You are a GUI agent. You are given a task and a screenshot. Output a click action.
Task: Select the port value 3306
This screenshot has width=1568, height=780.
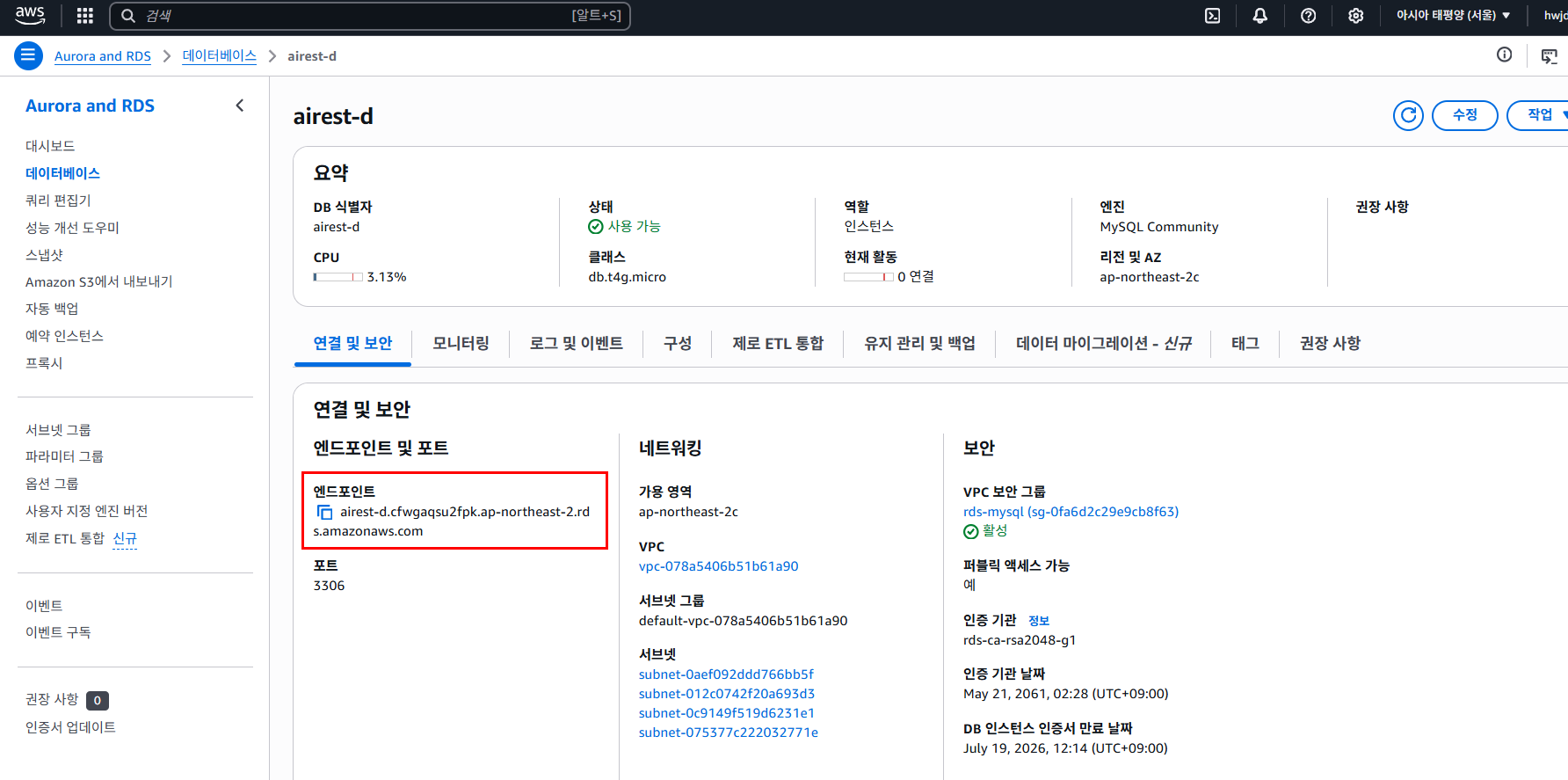click(329, 586)
